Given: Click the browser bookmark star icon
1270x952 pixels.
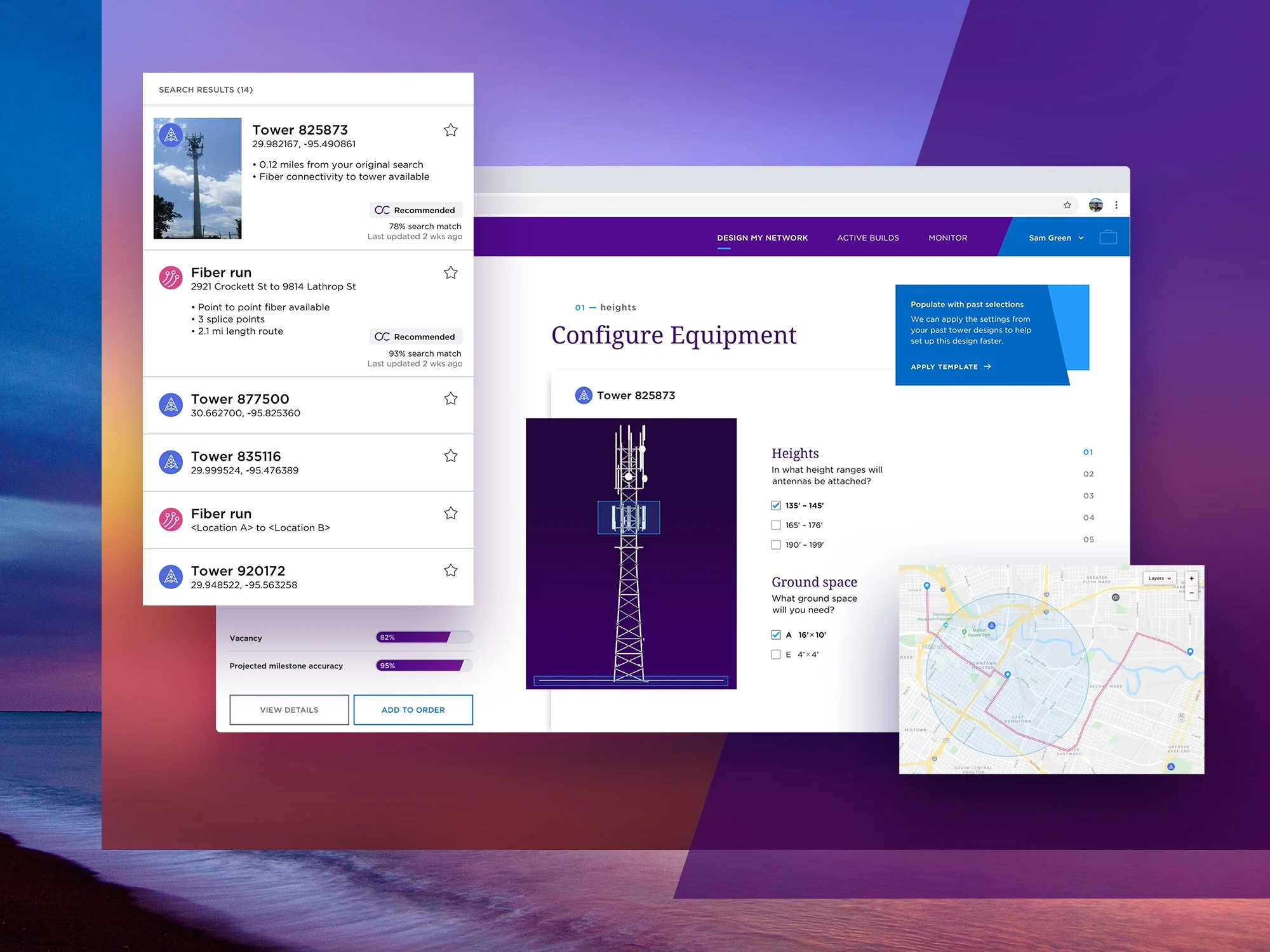Looking at the screenshot, I should click(1067, 205).
